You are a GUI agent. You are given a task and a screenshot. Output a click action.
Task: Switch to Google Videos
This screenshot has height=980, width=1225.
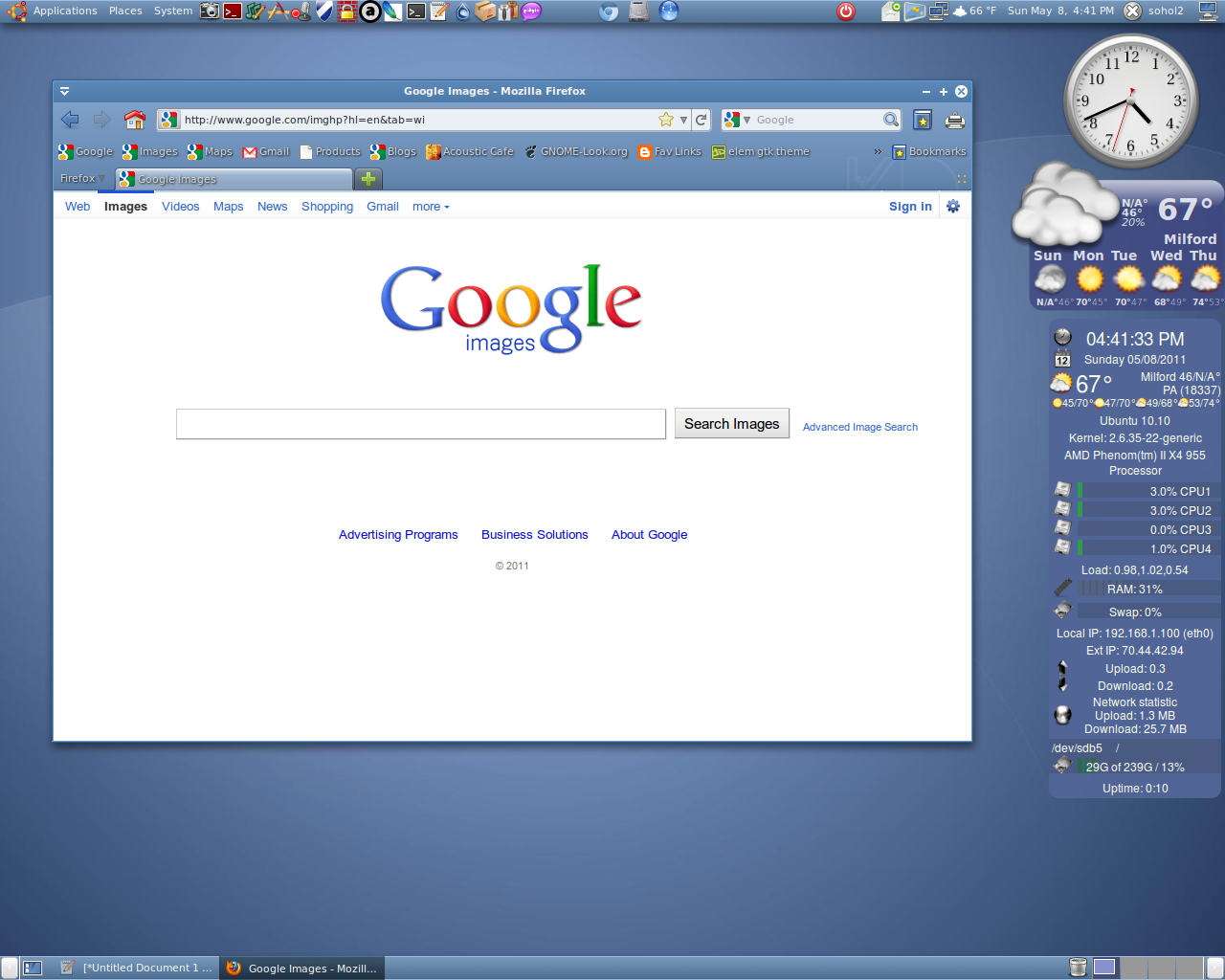[x=181, y=207]
